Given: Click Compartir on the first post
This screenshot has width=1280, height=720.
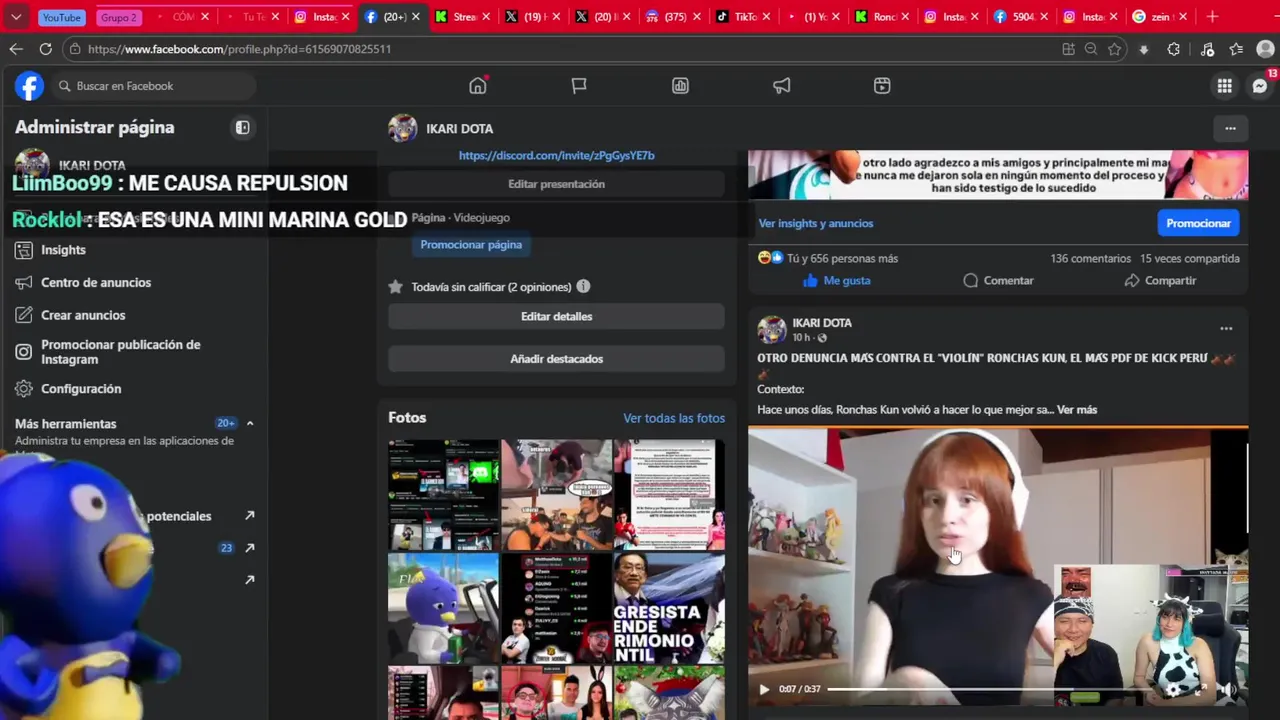Looking at the screenshot, I should pos(1160,281).
